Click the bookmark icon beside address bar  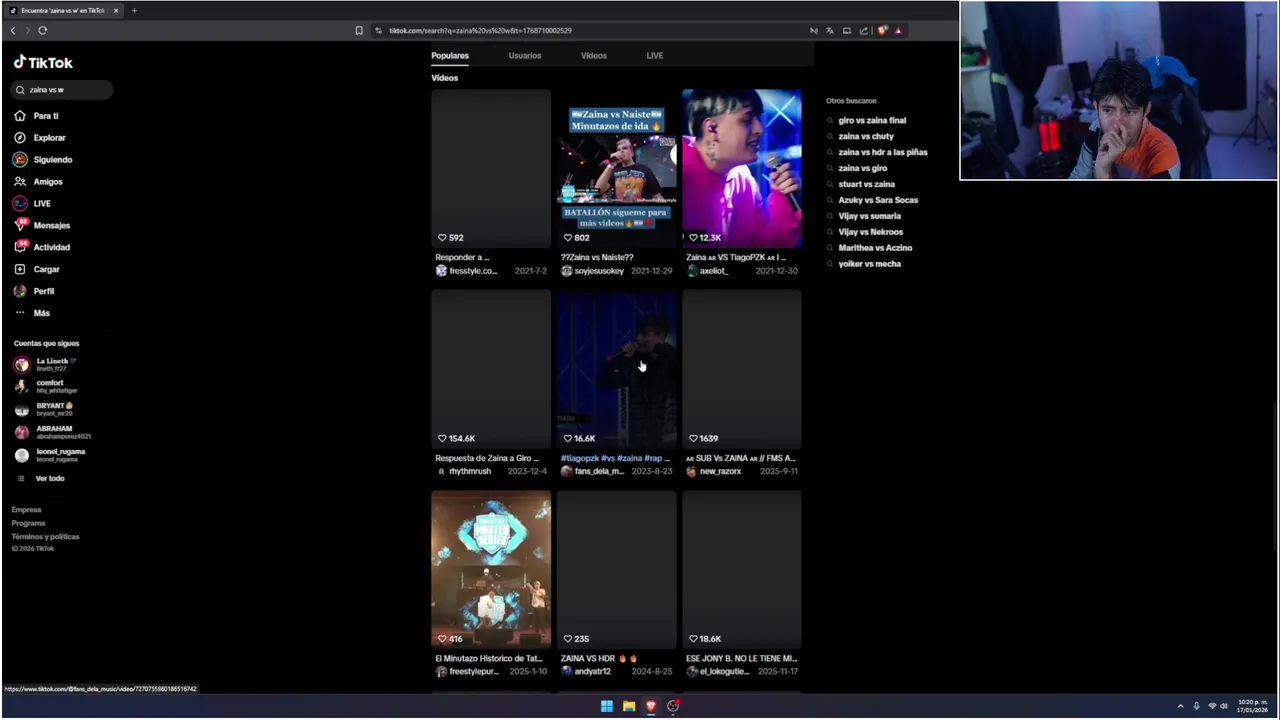[x=359, y=31]
